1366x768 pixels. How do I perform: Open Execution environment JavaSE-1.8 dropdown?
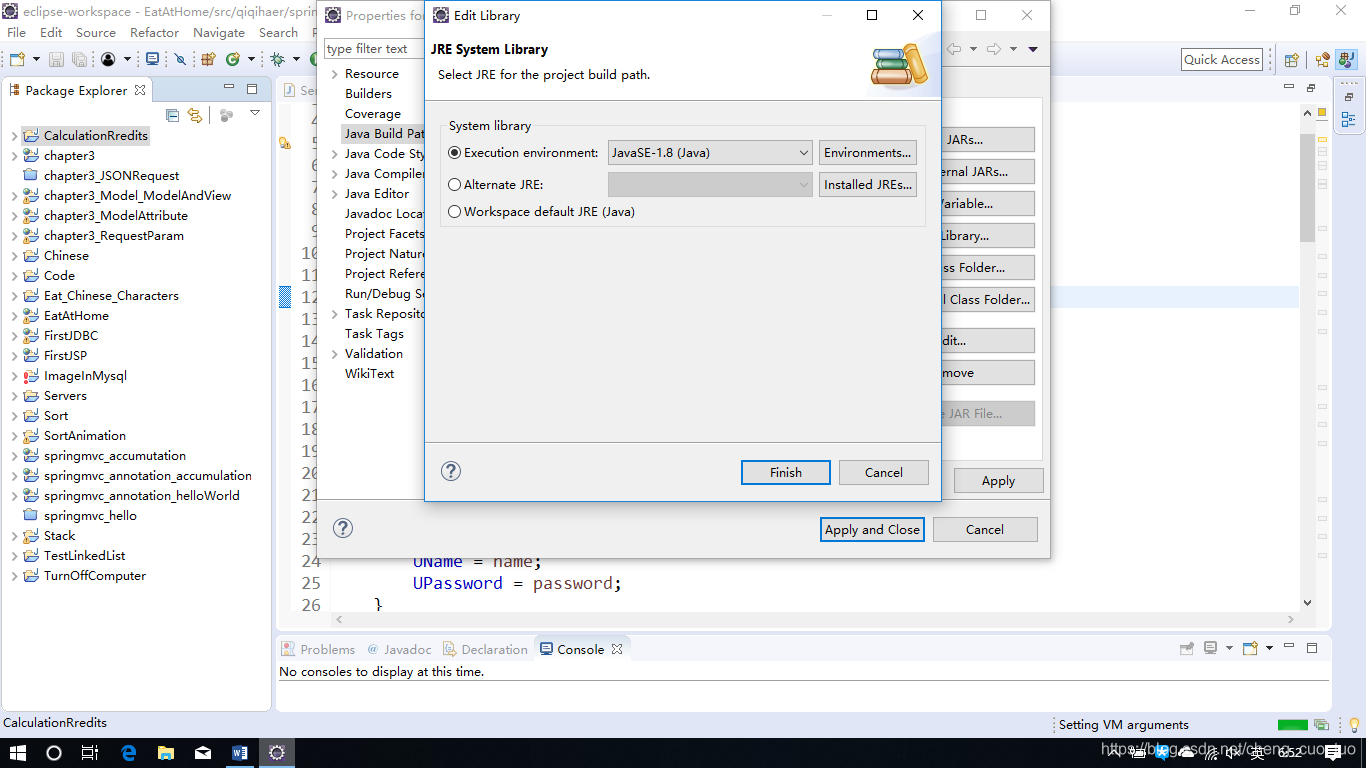click(710, 153)
